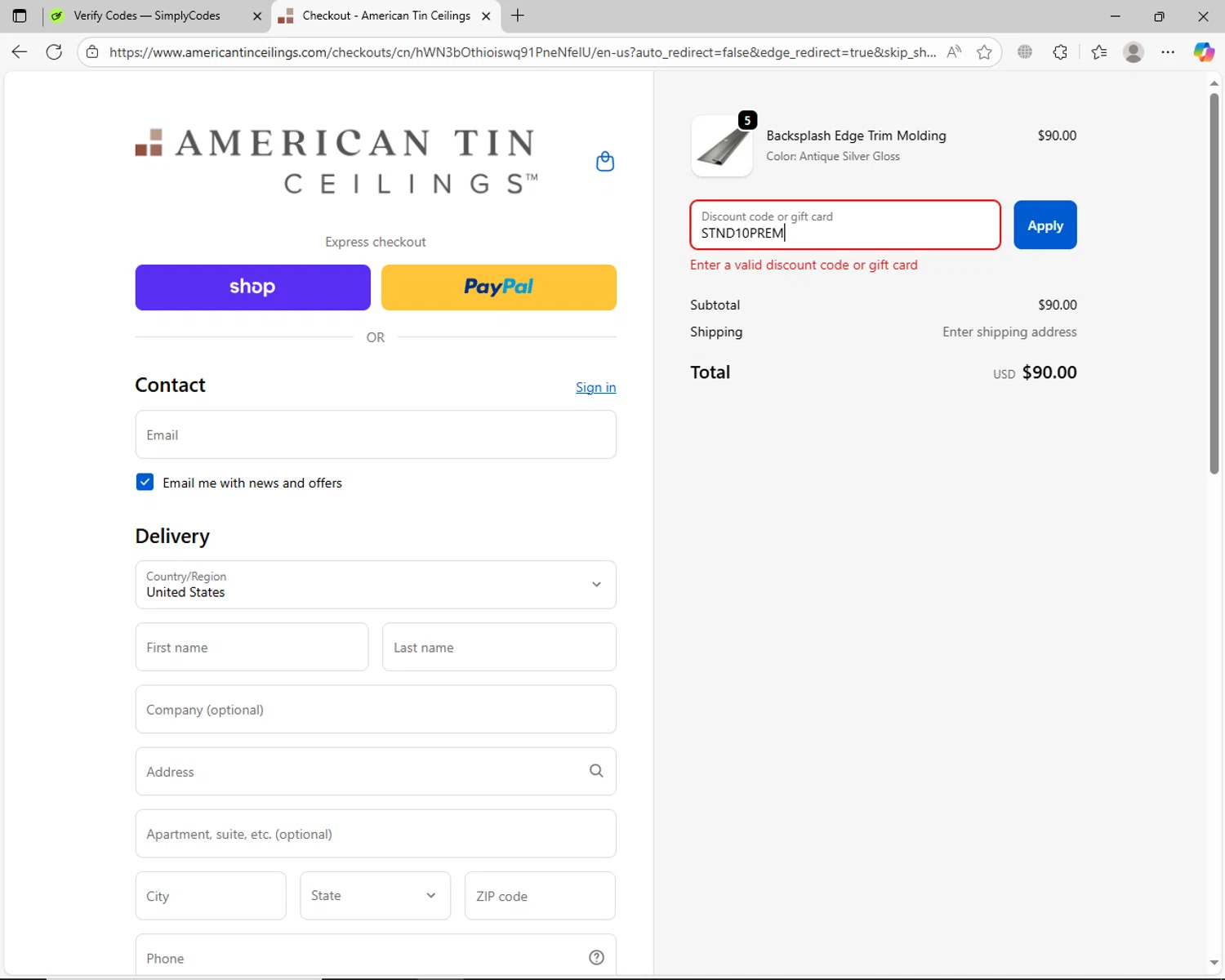Click the Backsplash Edge Trim Molding product name

tap(856, 136)
